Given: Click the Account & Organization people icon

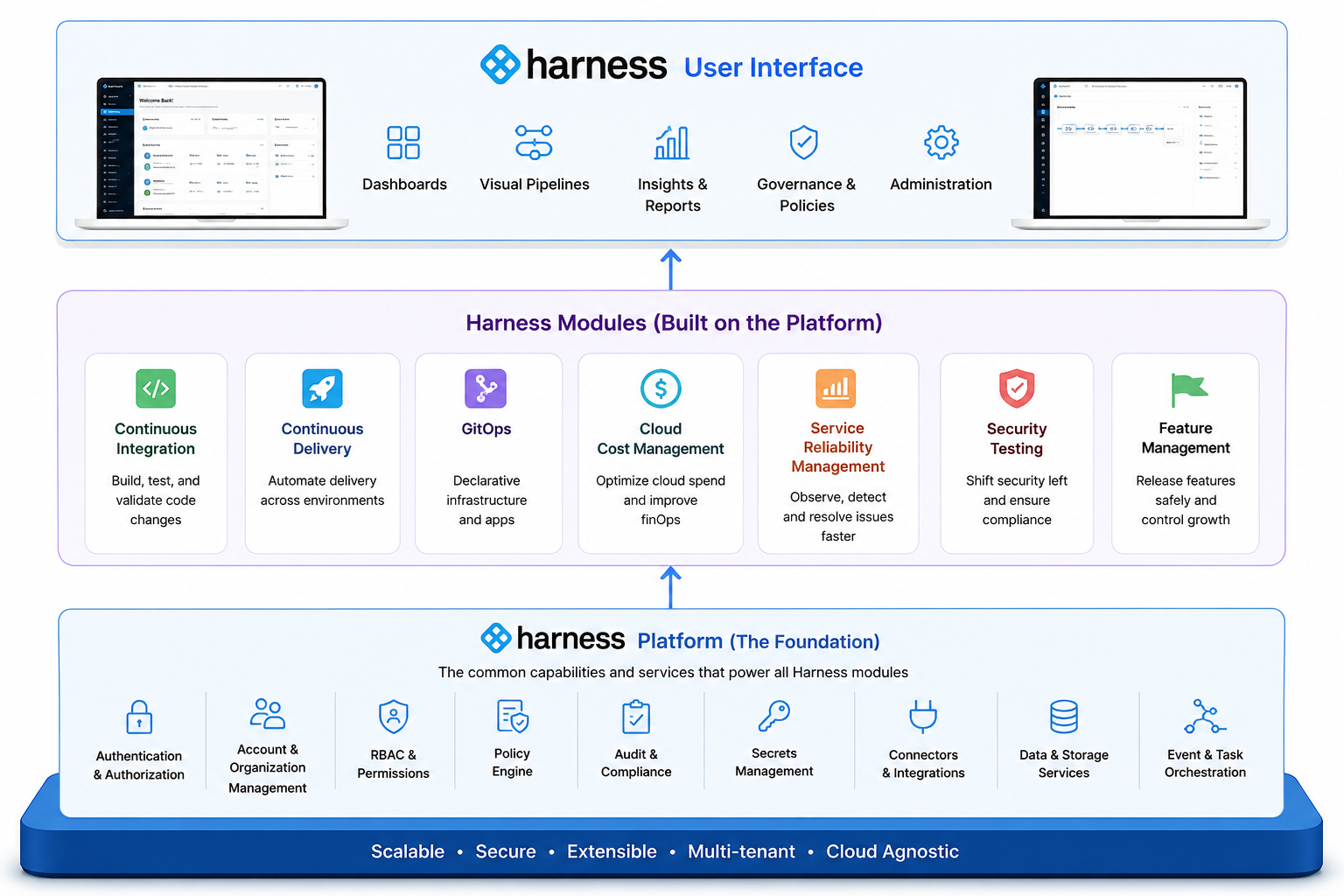Looking at the screenshot, I should coord(268,713).
